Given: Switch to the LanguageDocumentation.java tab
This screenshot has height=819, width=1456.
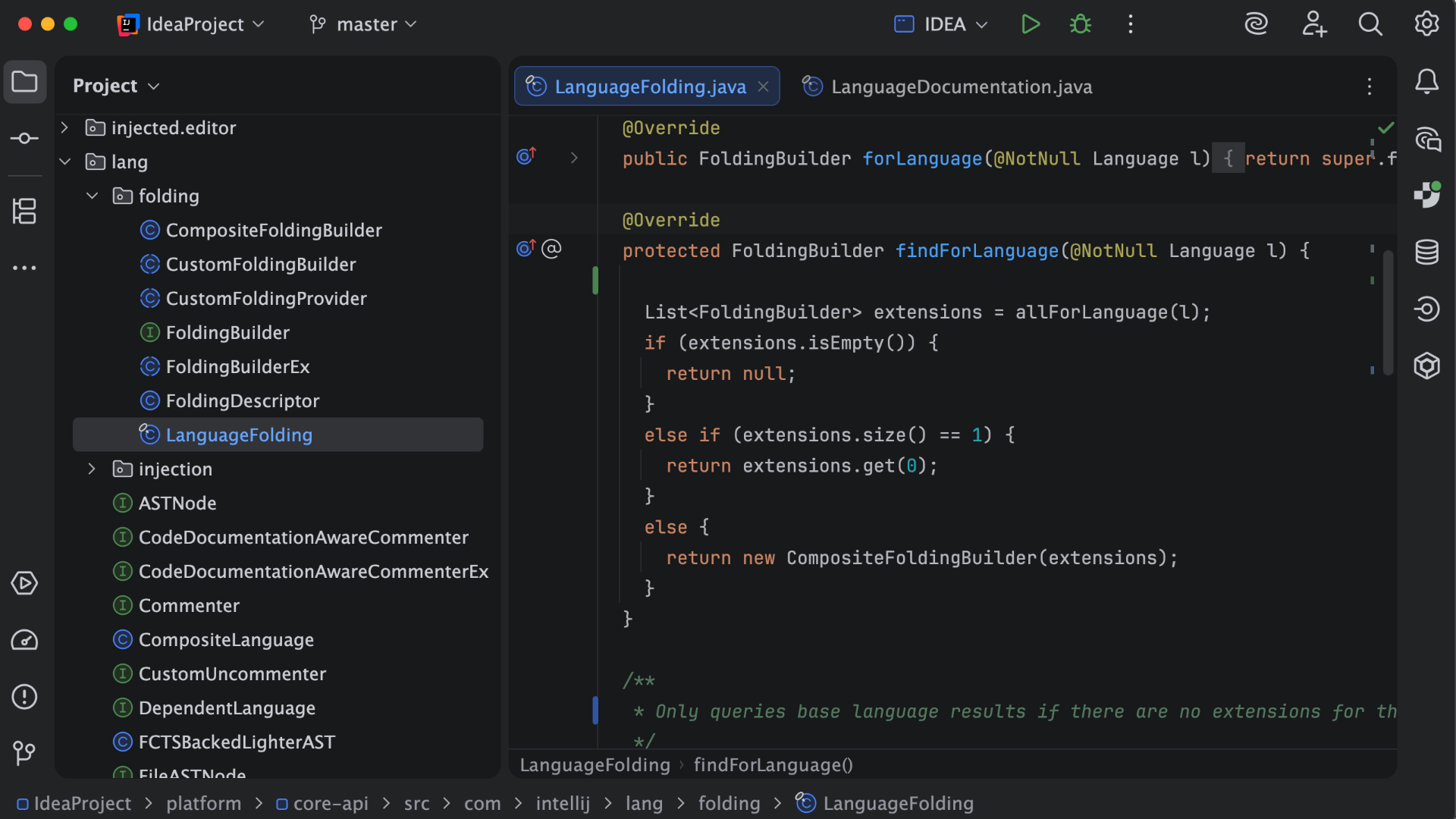Looking at the screenshot, I should (x=961, y=86).
